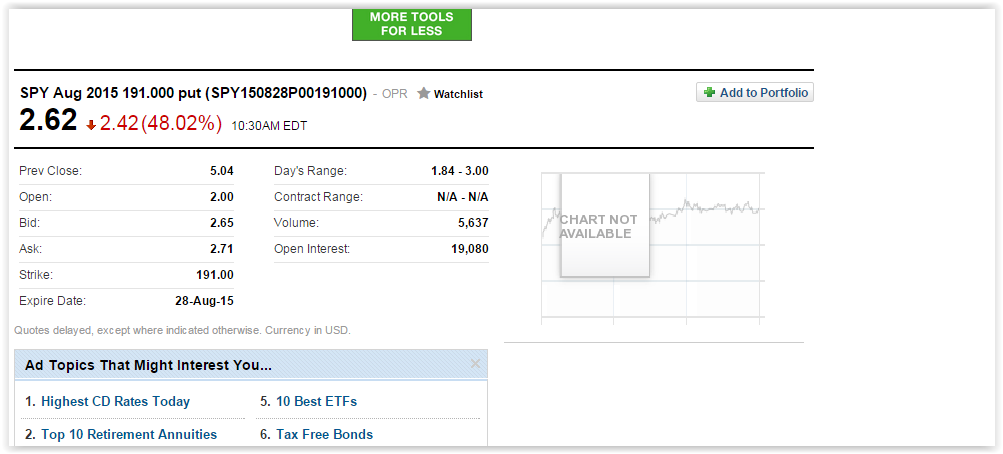Click the Day's Range value 1.84 - 3.00
Viewport: 1003px width, 454px height.
coord(460,171)
